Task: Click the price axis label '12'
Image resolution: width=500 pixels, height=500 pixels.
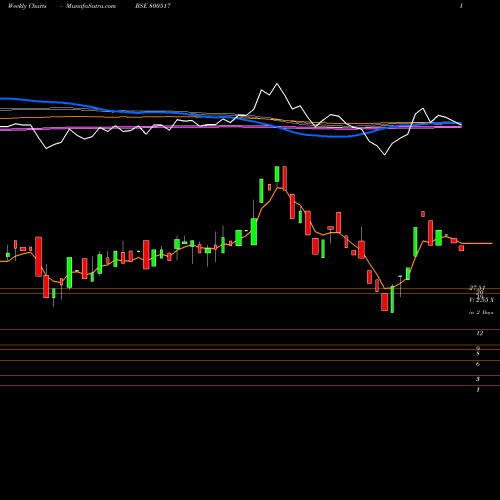Action: click(480, 333)
